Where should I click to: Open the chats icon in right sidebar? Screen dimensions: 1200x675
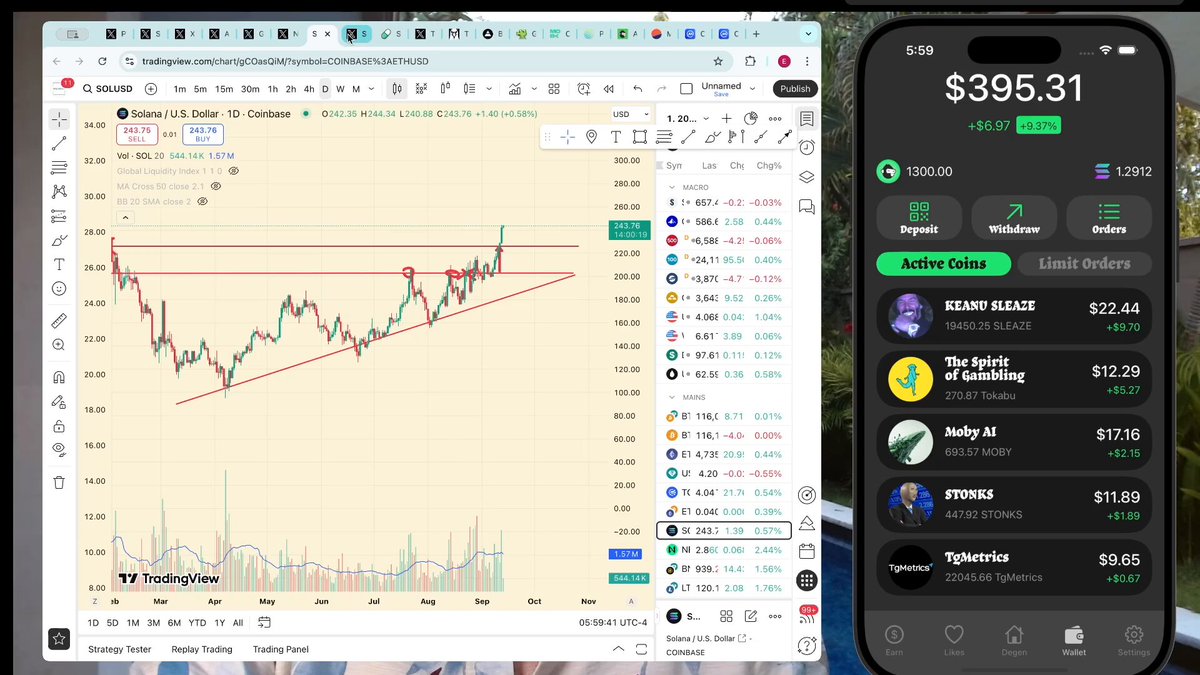click(x=806, y=207)
